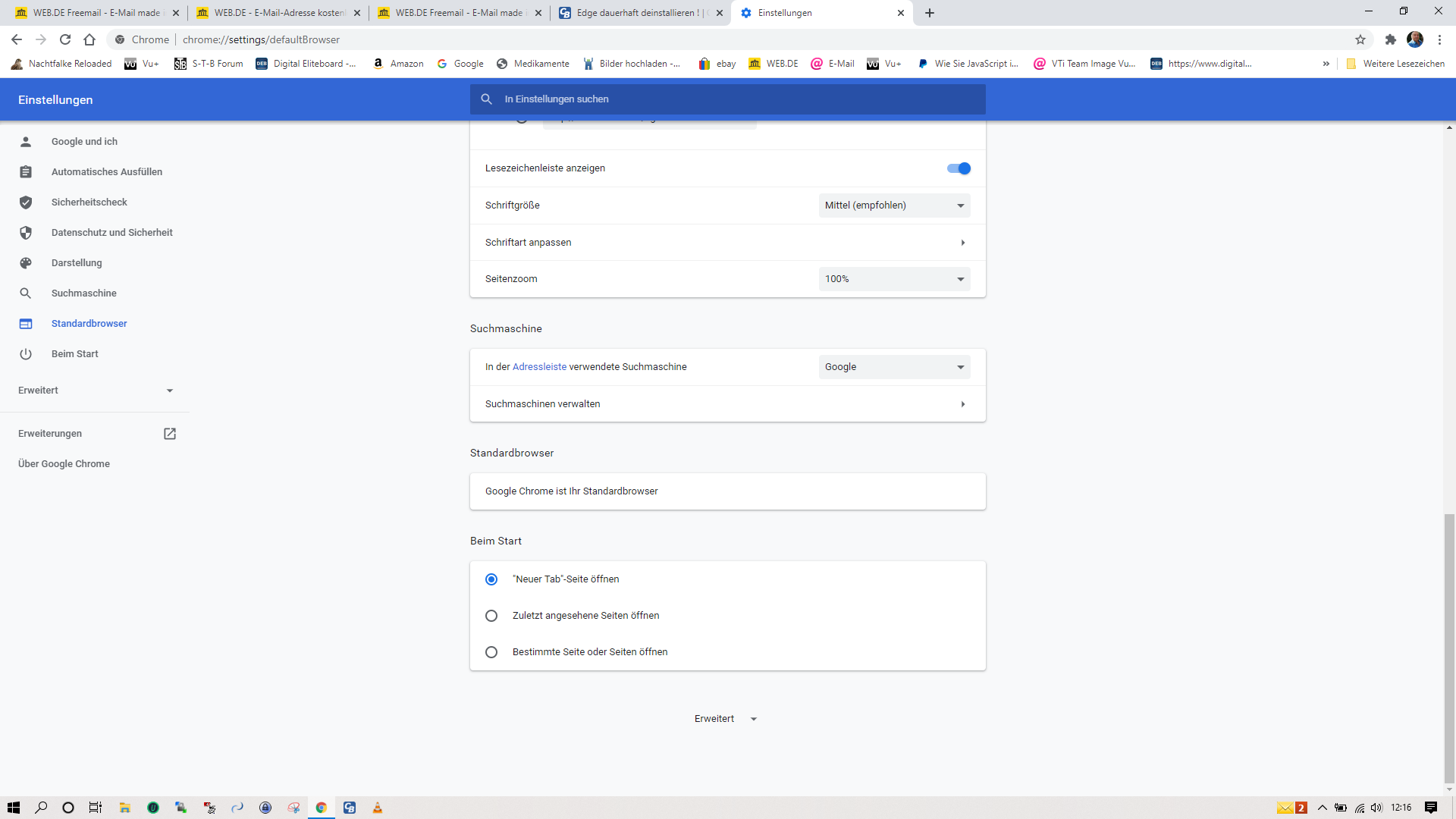Launch VLC from the taskbar
Screen dimensions: 1456x819
378,807
